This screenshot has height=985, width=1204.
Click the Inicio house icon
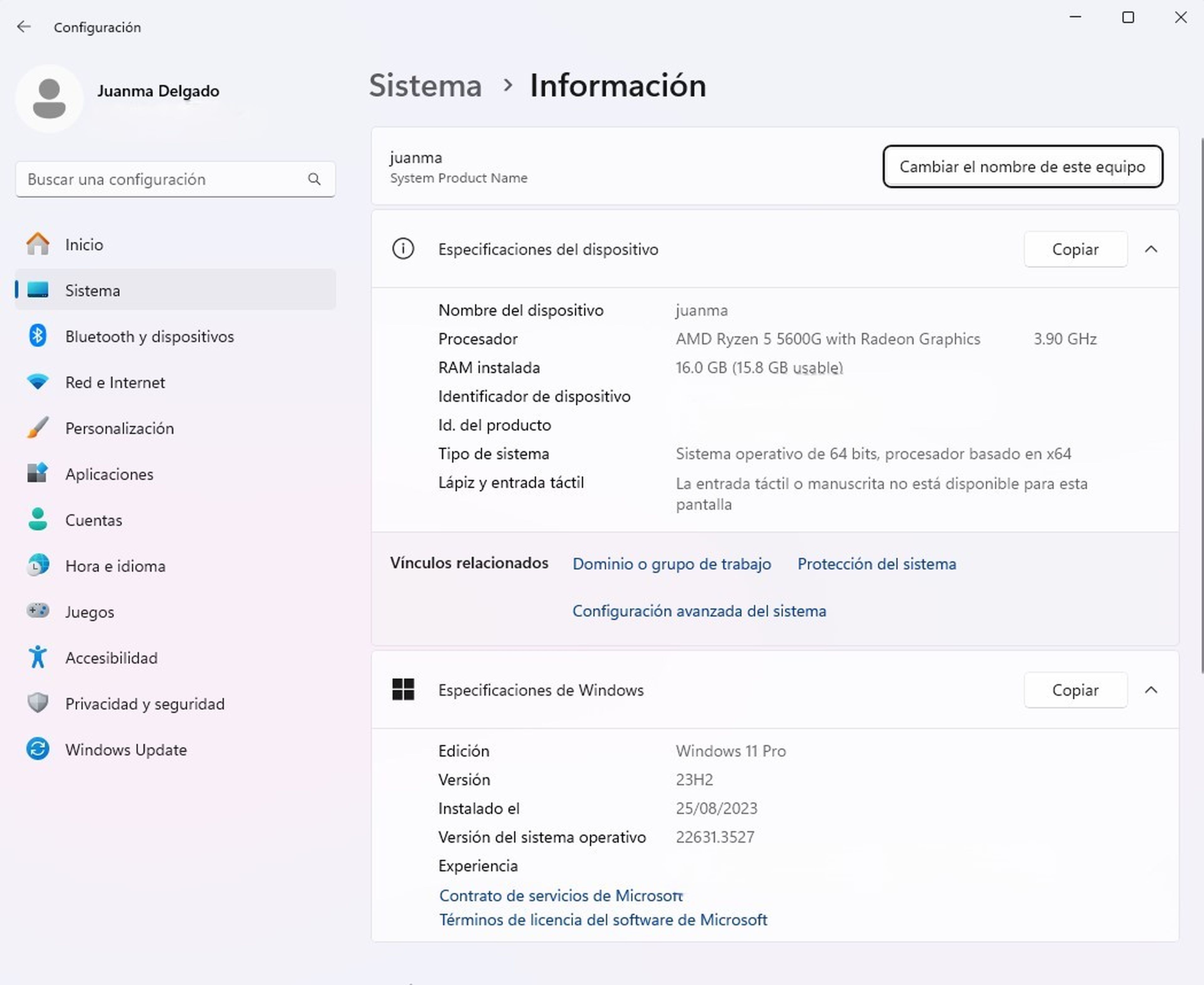(x=37, y=245)
